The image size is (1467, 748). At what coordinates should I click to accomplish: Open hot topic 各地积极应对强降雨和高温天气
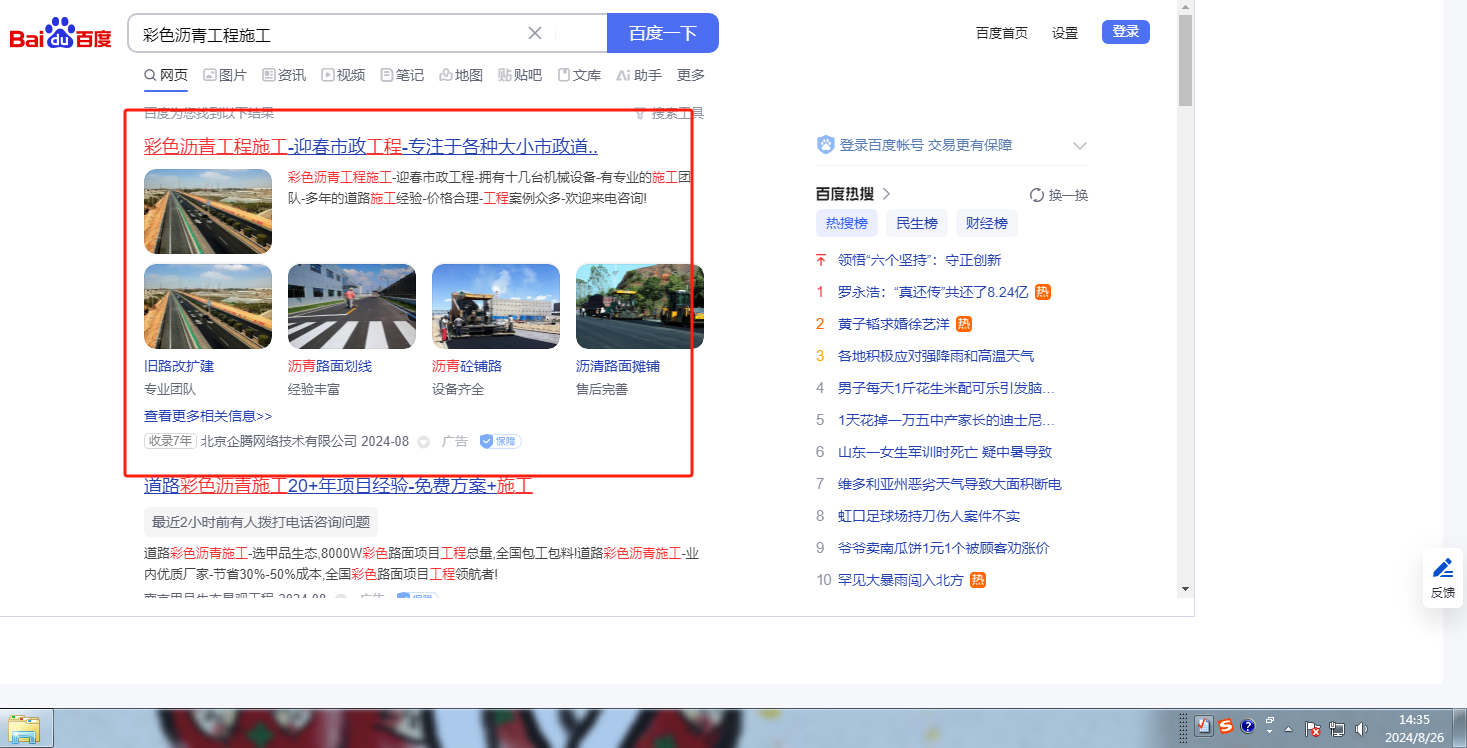[936, 356]
